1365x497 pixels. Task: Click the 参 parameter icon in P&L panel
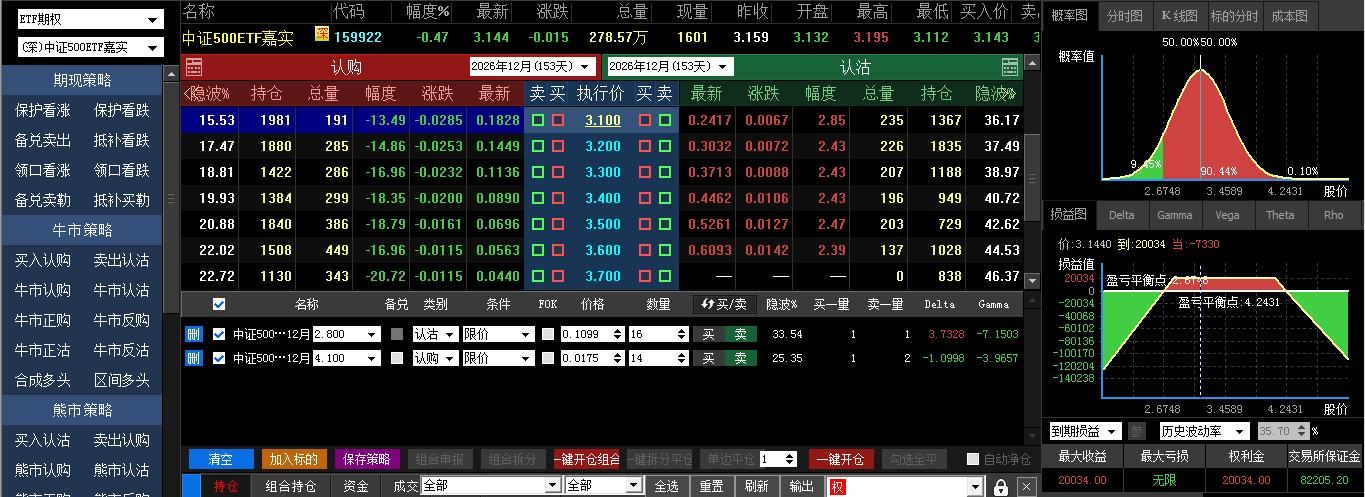[1137, 431]
